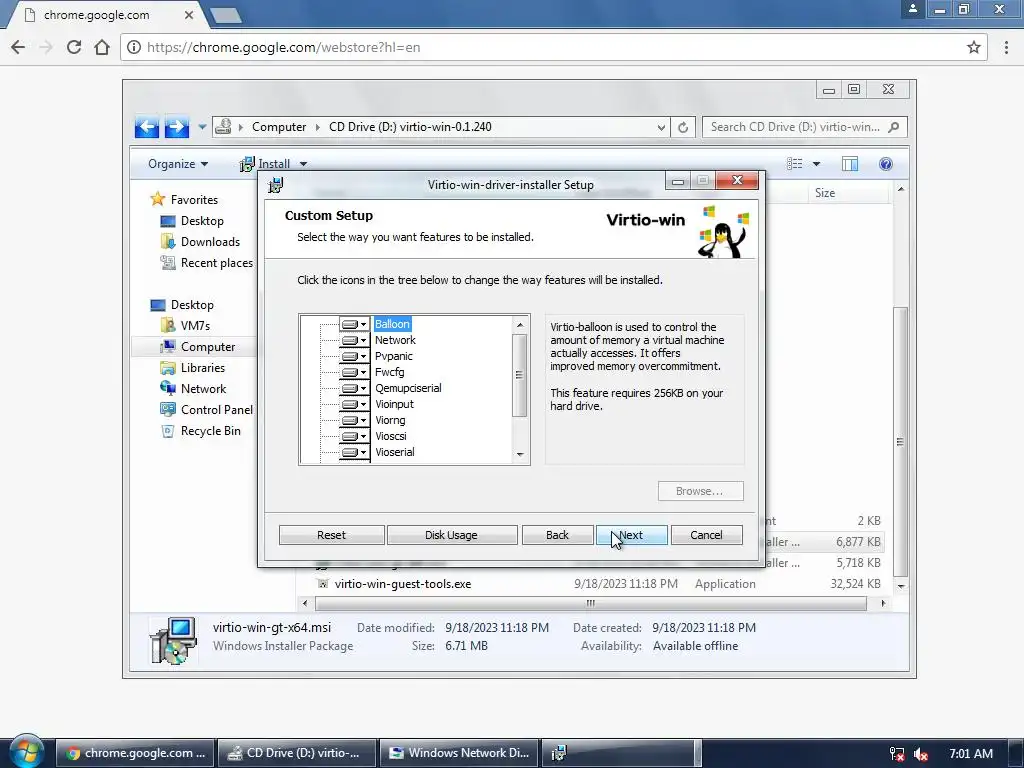Open Vioserial feature install-state dropdown icon
1024x768 pixels.
[355, 453]
